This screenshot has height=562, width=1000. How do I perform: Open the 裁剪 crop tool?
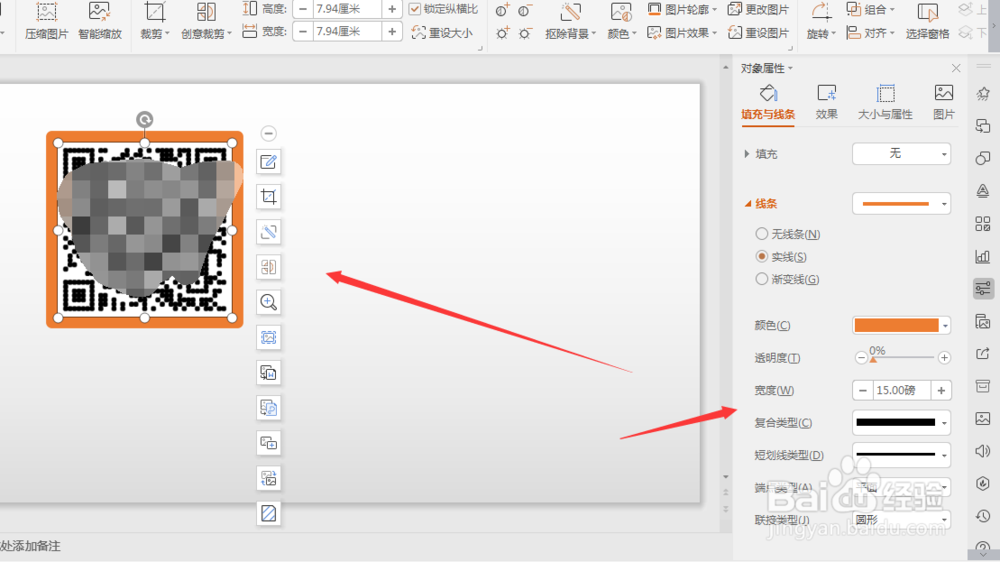coord(154,21)
